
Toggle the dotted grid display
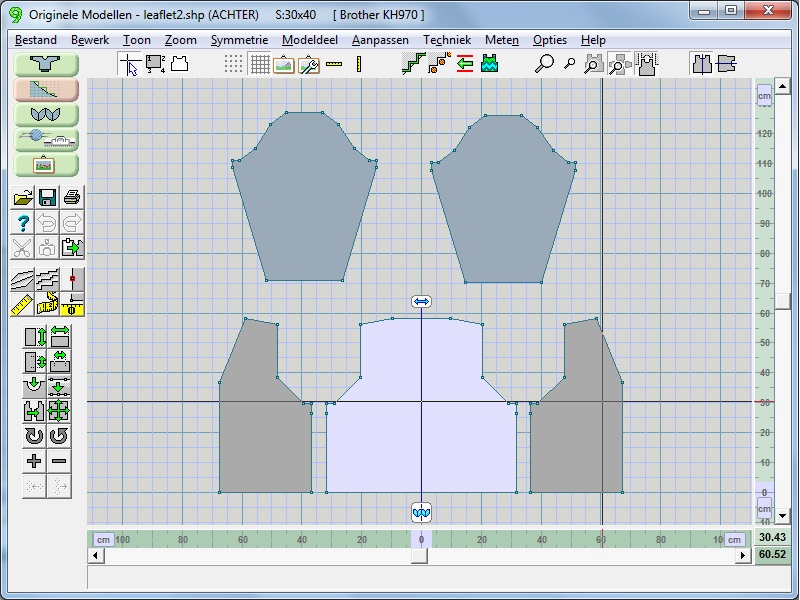tap(234, 64)
